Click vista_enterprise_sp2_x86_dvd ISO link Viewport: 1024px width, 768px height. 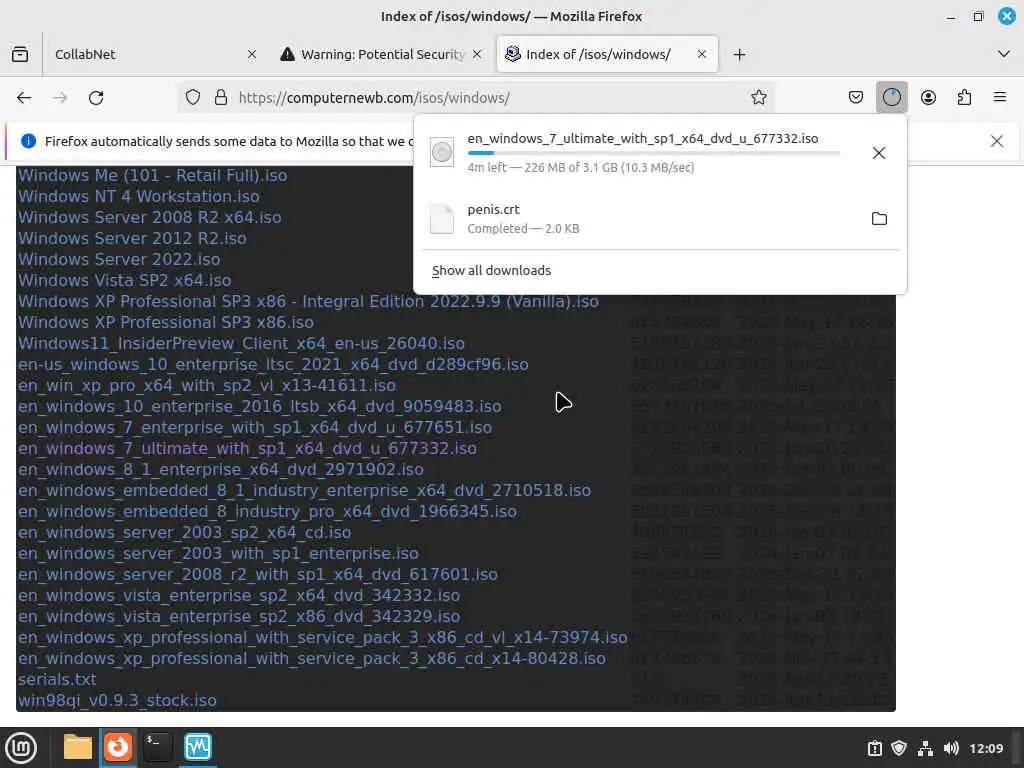[x=239, y=616]
